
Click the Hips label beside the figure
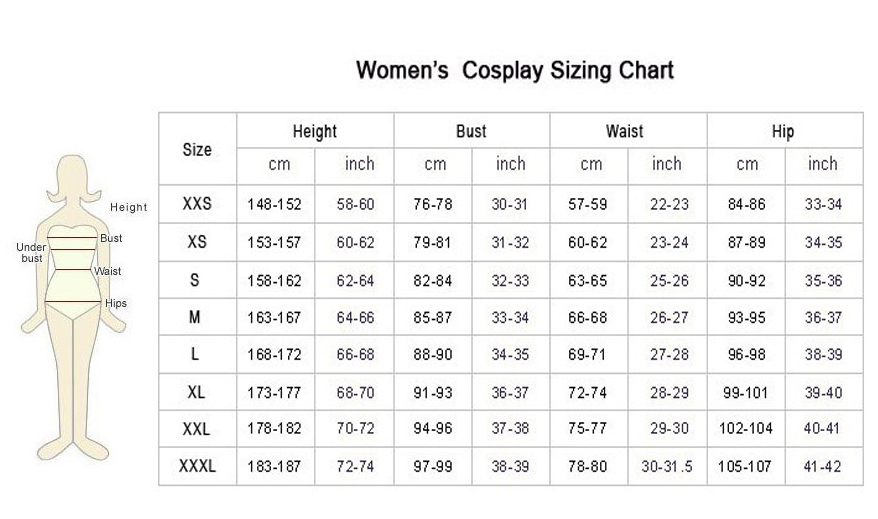[x=116, y=303]
